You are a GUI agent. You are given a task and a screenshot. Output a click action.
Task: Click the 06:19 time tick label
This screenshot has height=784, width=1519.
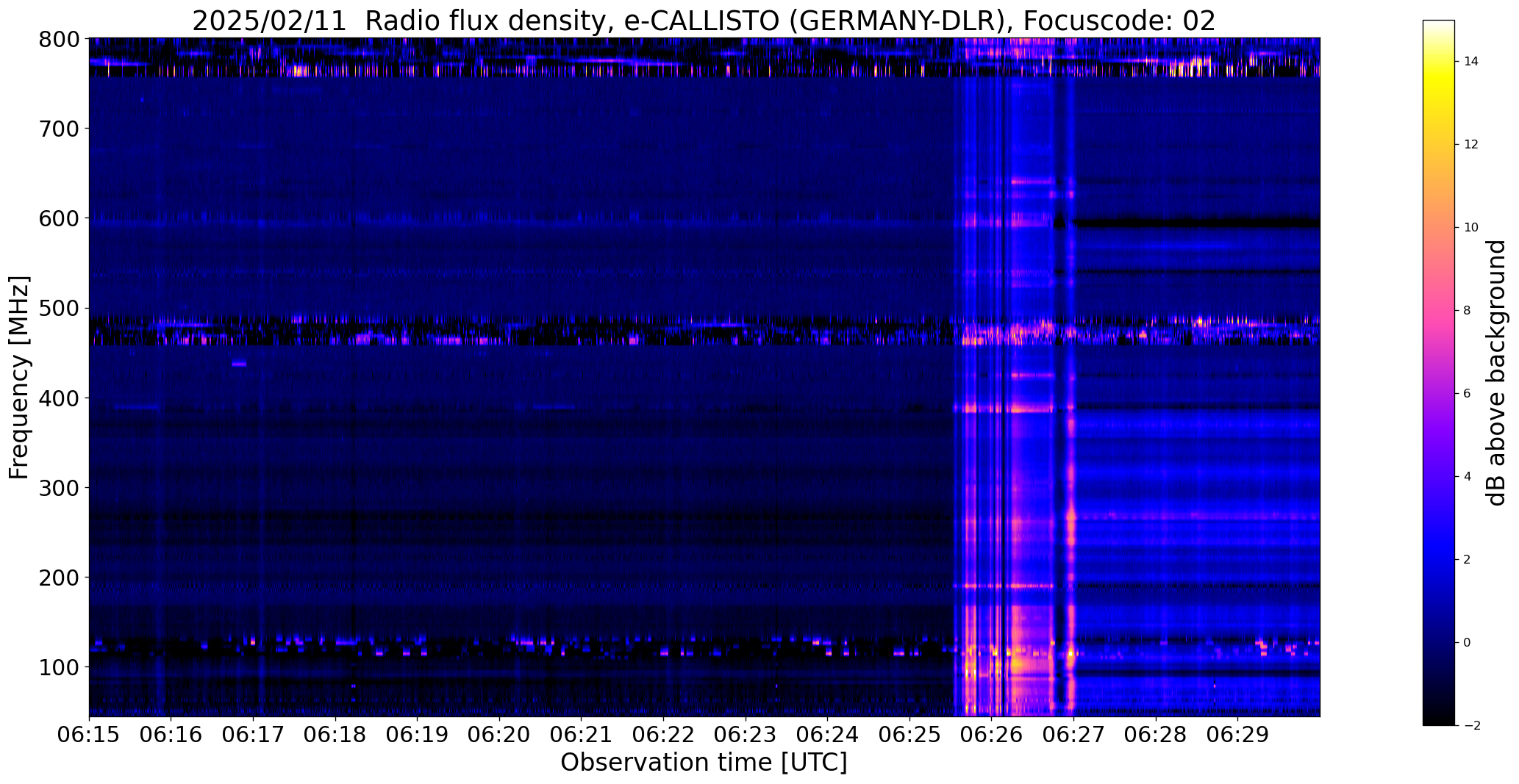click(417, 735)
